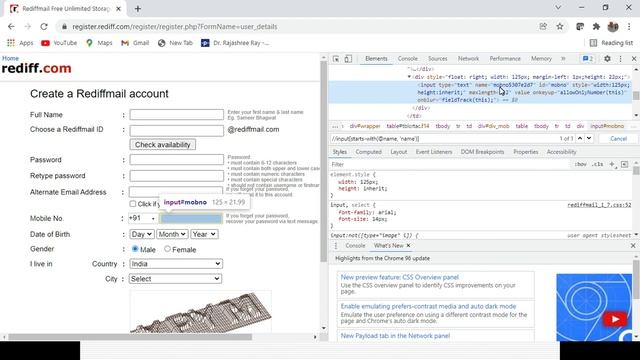Open drawer three-dot menu beside Console
Viewport: 640px width, 360px height.
(x=336, y=246)
